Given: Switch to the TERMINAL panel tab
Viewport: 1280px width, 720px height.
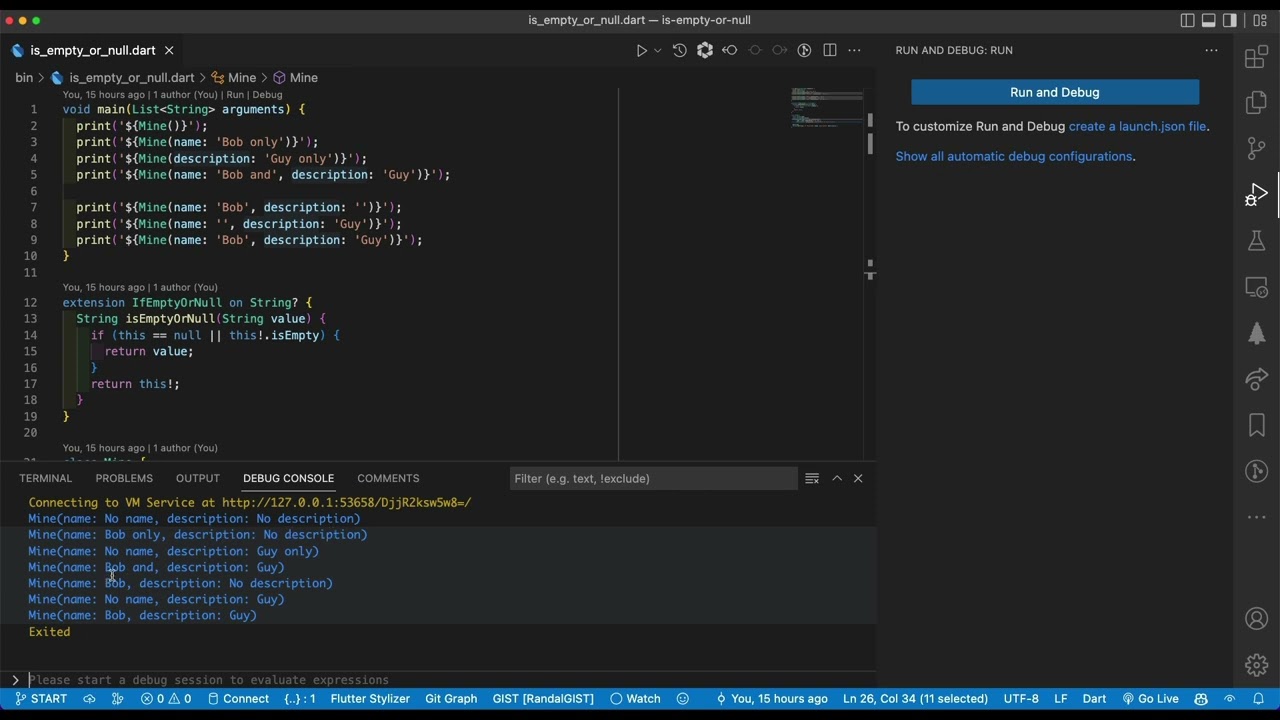Looking at the screenshot, I should click(46, 478).
